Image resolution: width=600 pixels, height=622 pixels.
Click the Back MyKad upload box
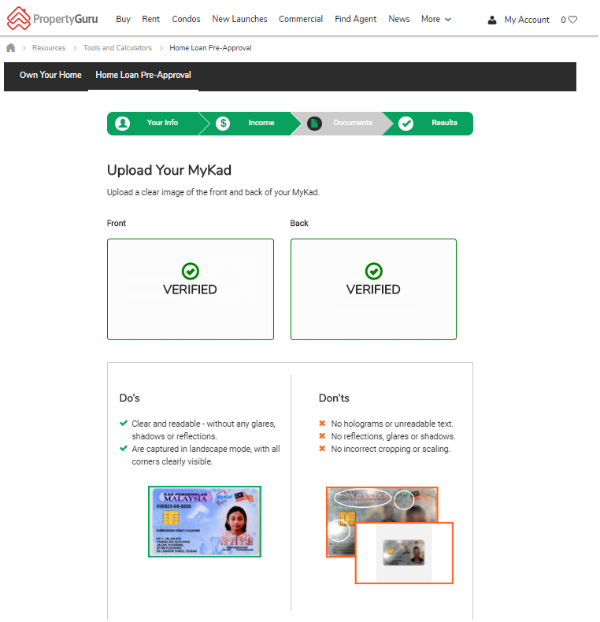[x=374, y=289]
